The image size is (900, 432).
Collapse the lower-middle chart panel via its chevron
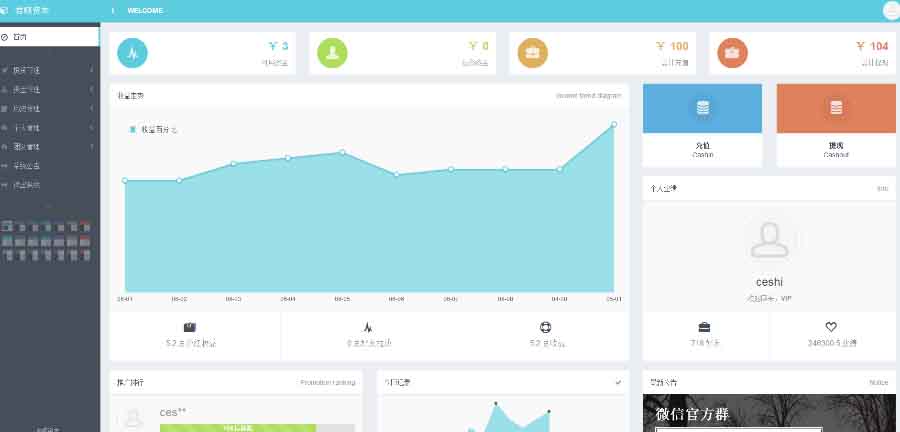[618, 382]
